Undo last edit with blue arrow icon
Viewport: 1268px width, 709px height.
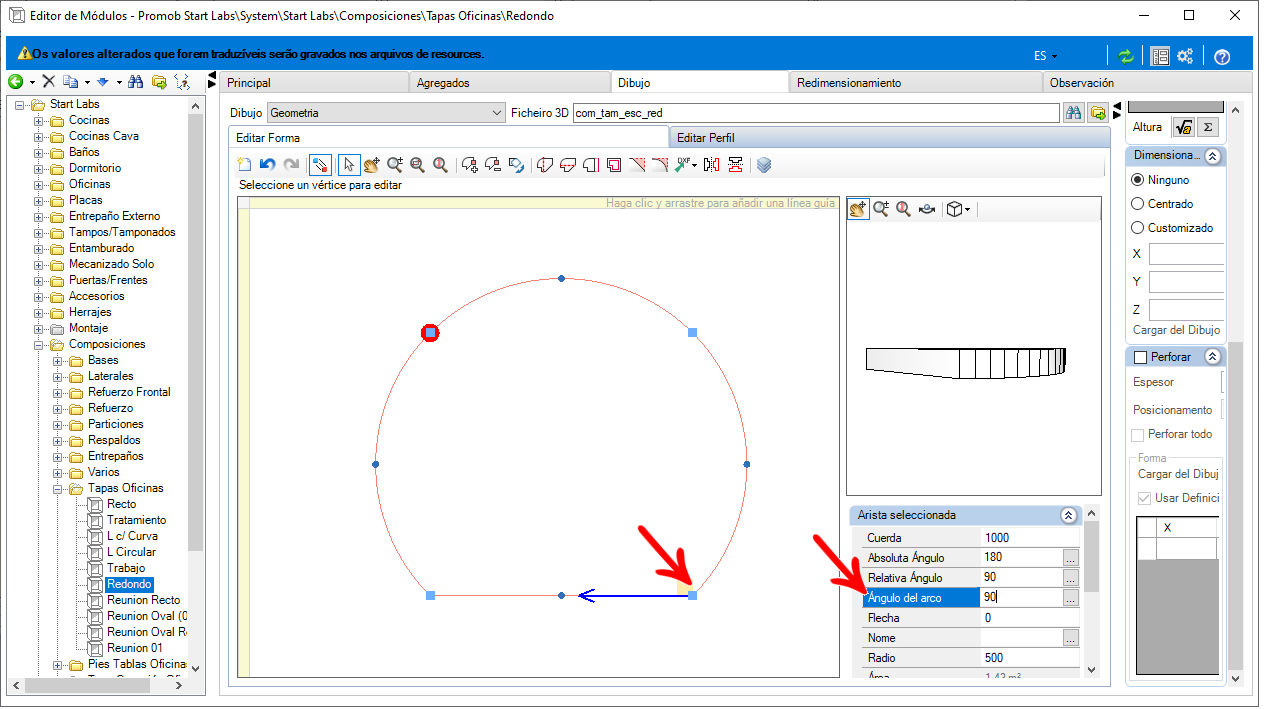[x=267, y=165]
